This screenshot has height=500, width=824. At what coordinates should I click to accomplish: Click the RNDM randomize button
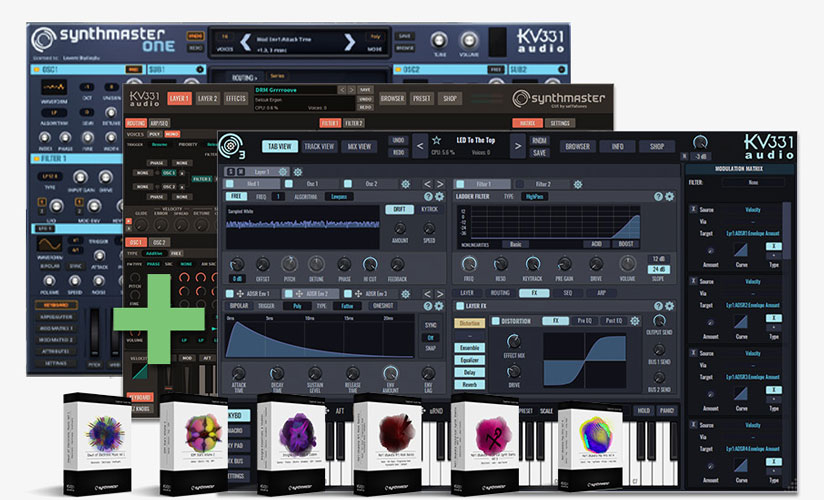tap(539, 140)
